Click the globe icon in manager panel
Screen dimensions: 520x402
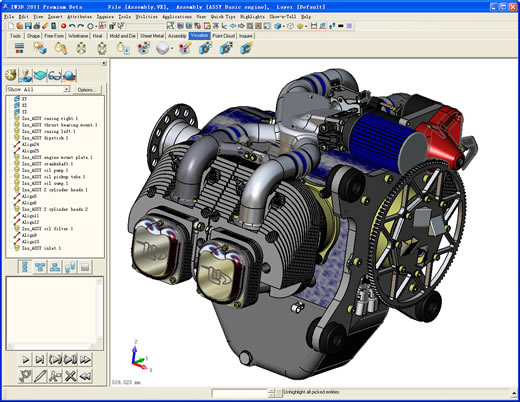pyautogui.click(x=70, y=76)
